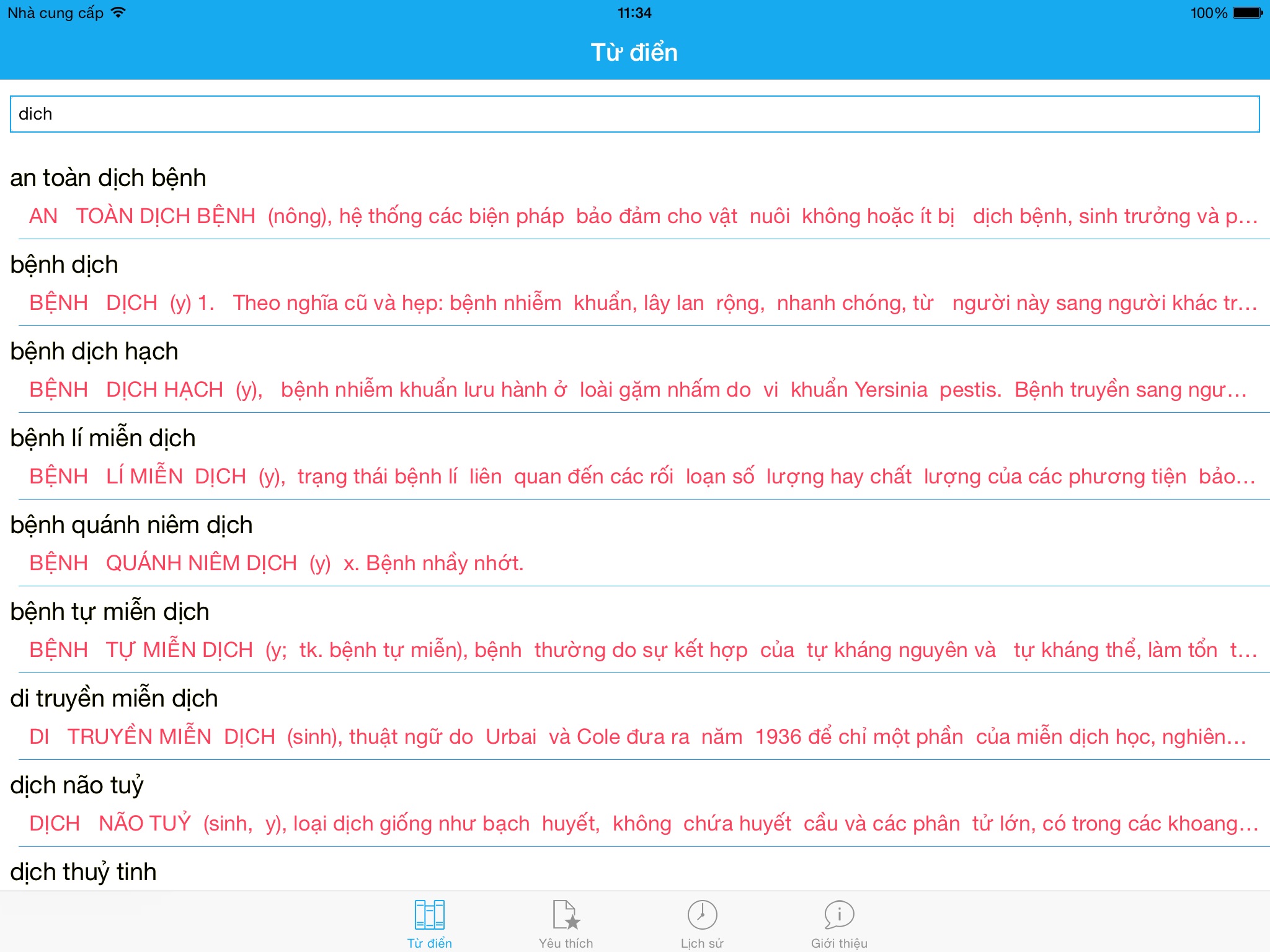Image resolution: width=1270 pixels, height=952 pixels.
Task: Tap the 'dịch não tuỷ' entry
Action: click(77, 785)
